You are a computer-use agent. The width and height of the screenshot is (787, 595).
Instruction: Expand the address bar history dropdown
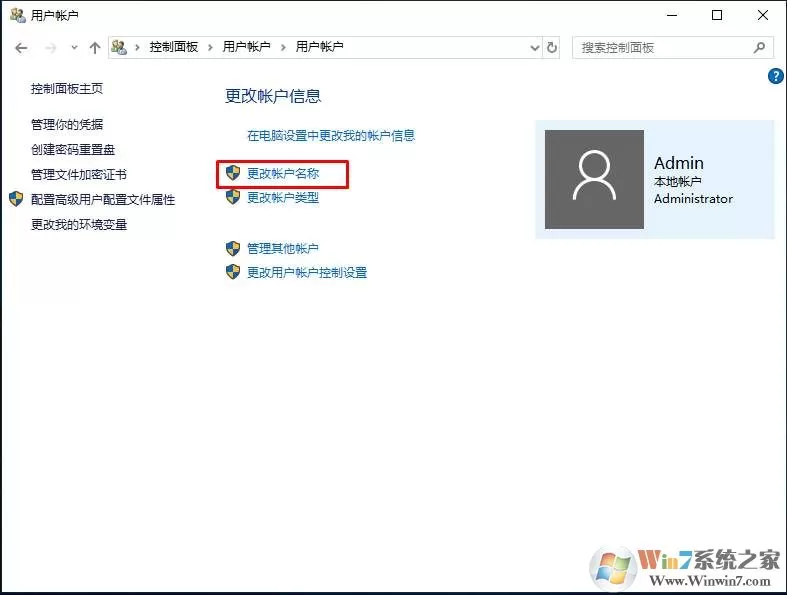(x=535, y=48)
